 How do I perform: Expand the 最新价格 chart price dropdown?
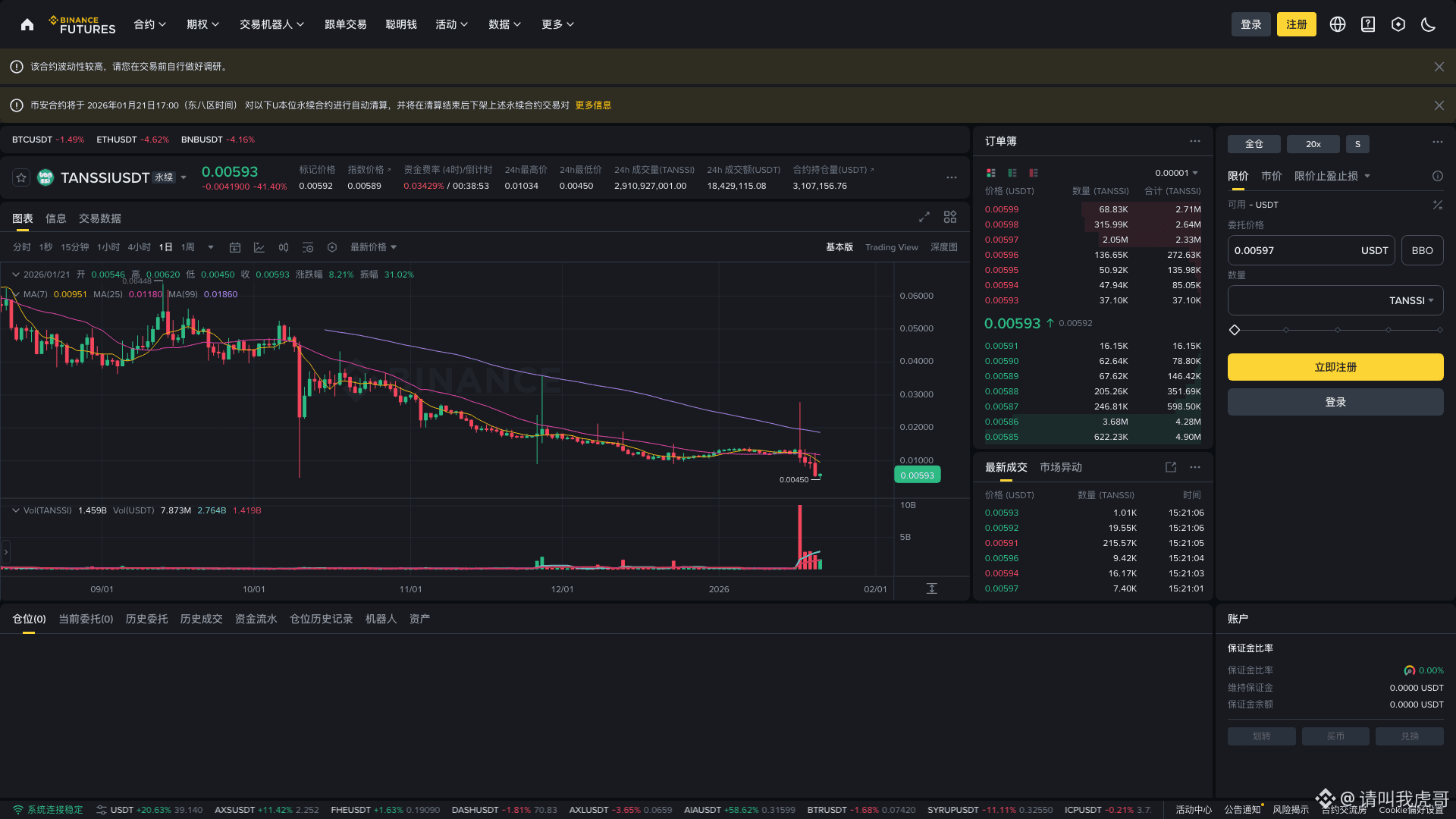point(373,246)
